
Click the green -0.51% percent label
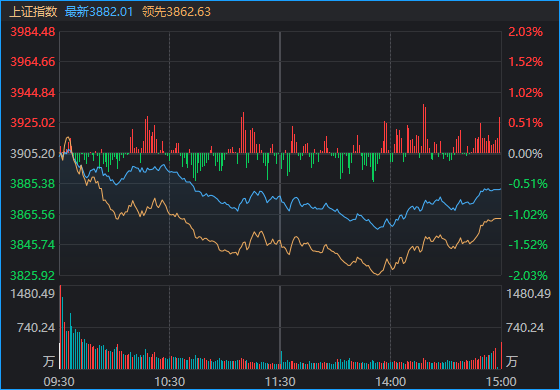point(528,184)
